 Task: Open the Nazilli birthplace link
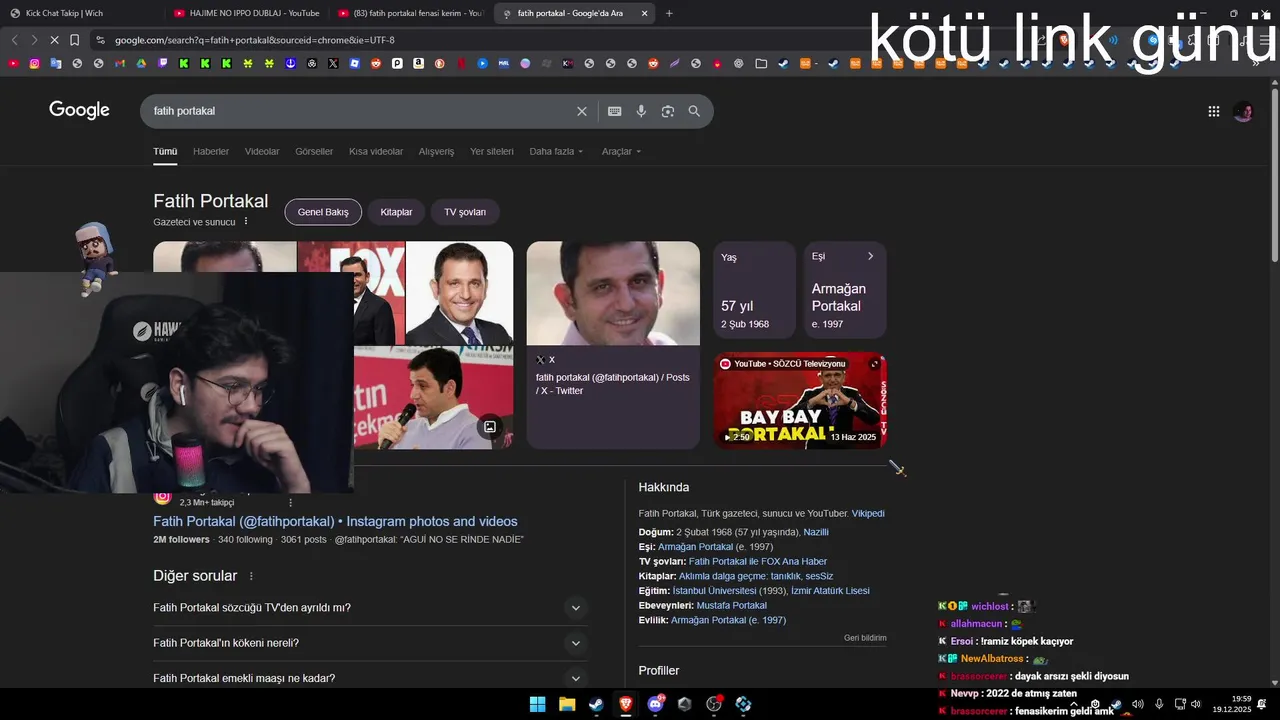(x=816, y=532)
